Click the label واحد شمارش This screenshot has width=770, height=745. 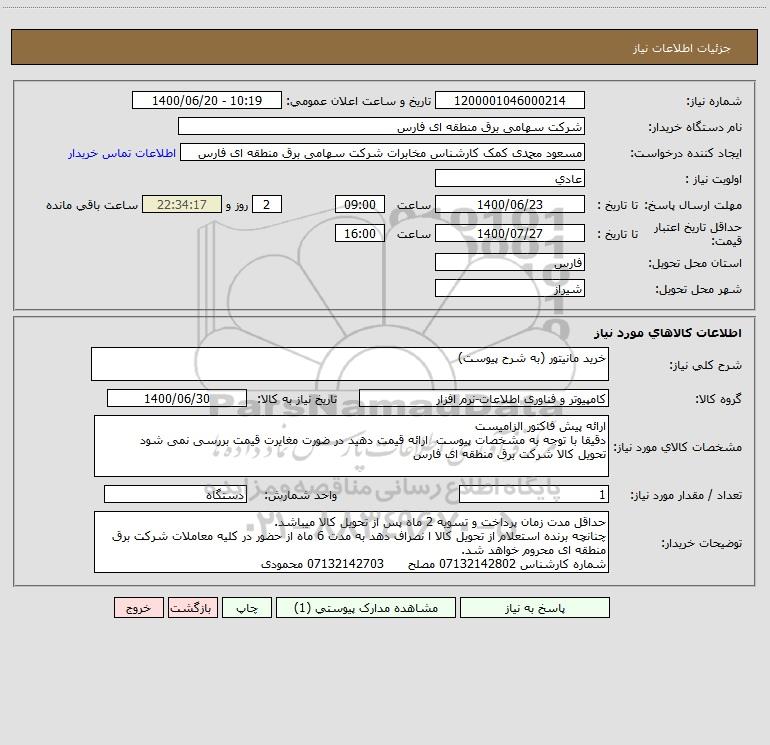click(301, 496)
